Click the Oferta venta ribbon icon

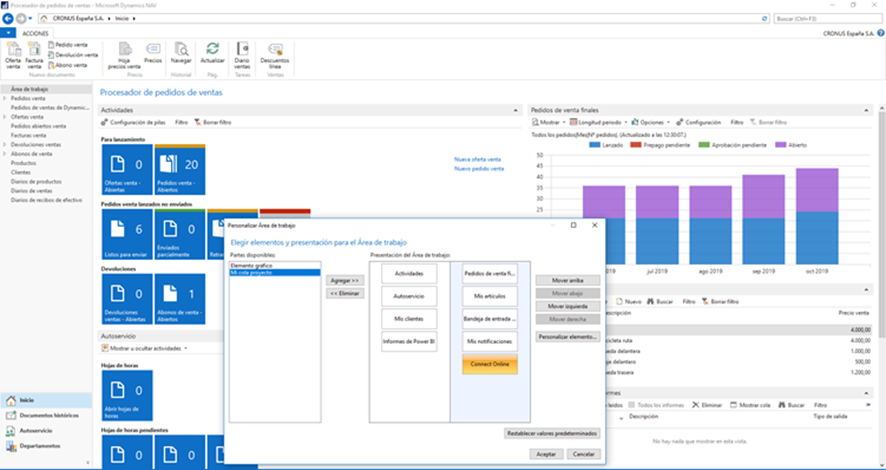click(x=13, y=55)
